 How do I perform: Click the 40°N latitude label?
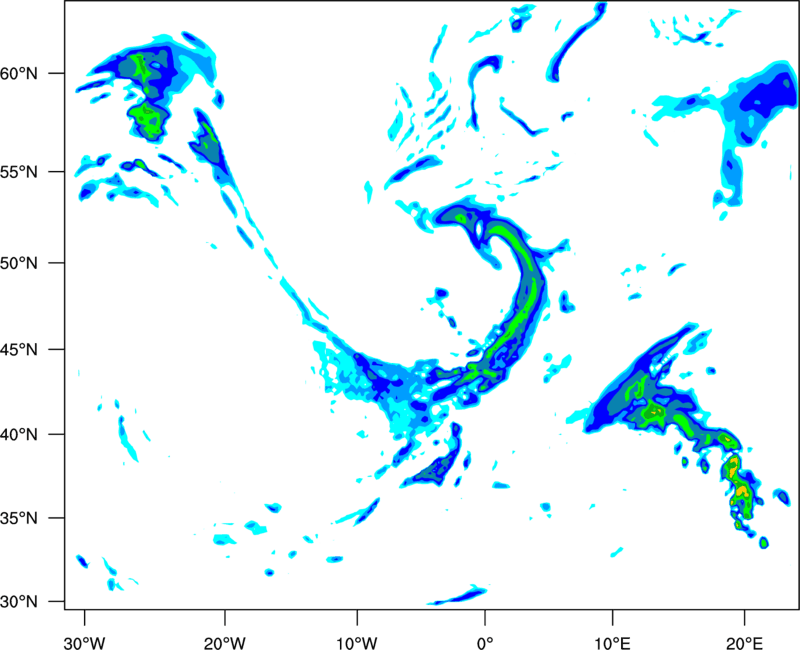pos(19,435)
